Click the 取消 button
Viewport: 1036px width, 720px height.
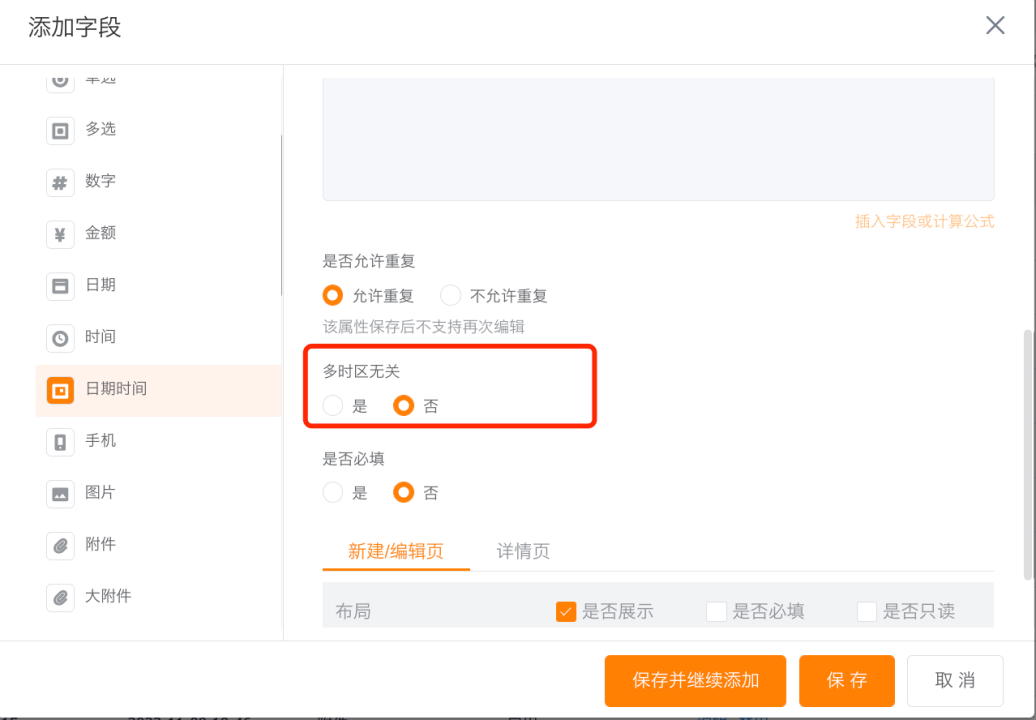click(955, 680)
